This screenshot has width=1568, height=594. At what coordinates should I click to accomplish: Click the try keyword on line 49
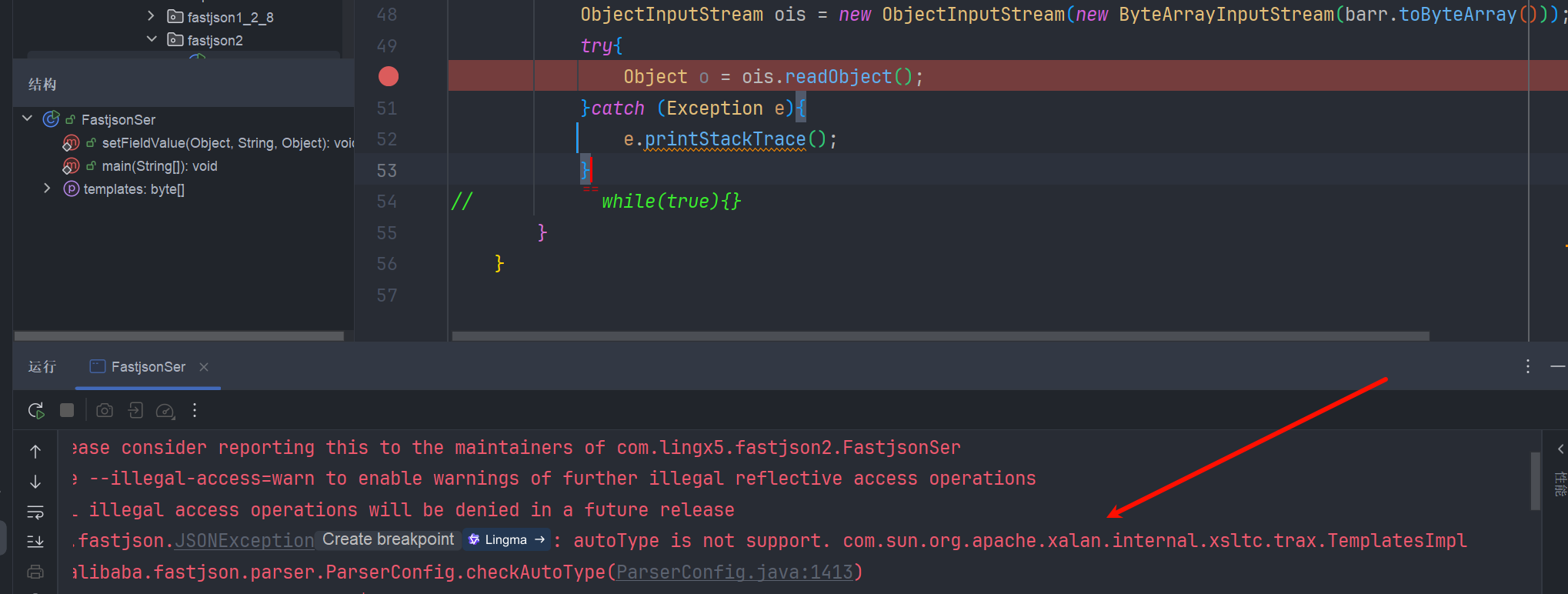(x=596, y=46)
